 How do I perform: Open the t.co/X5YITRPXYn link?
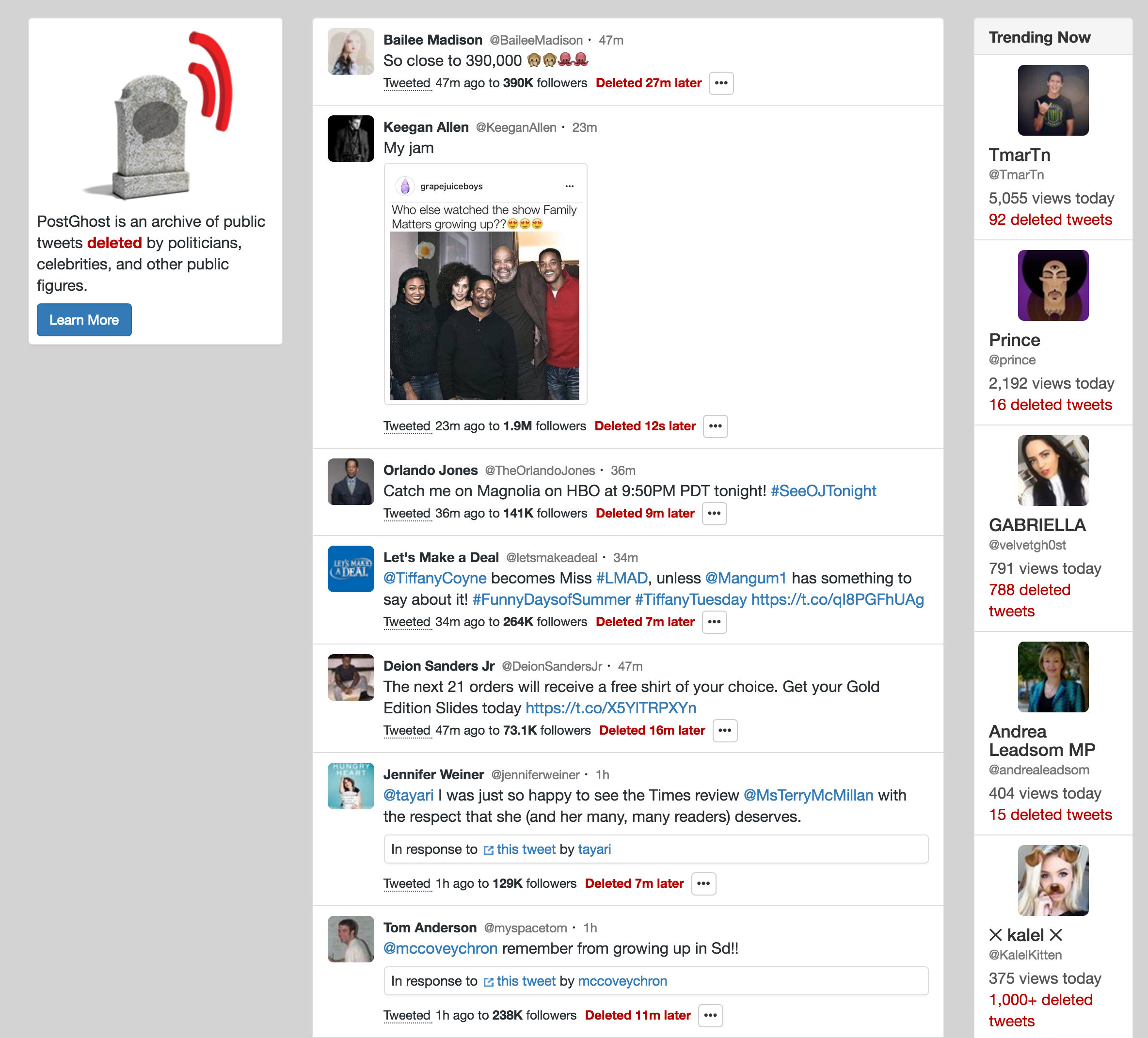tap(610, 708)
